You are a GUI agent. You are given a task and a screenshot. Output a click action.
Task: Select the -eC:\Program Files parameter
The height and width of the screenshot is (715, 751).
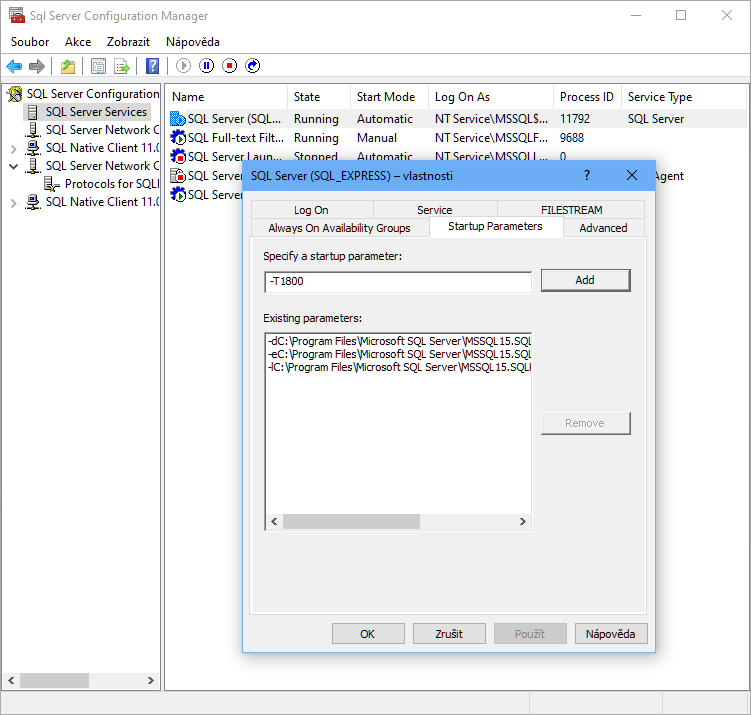398,354
